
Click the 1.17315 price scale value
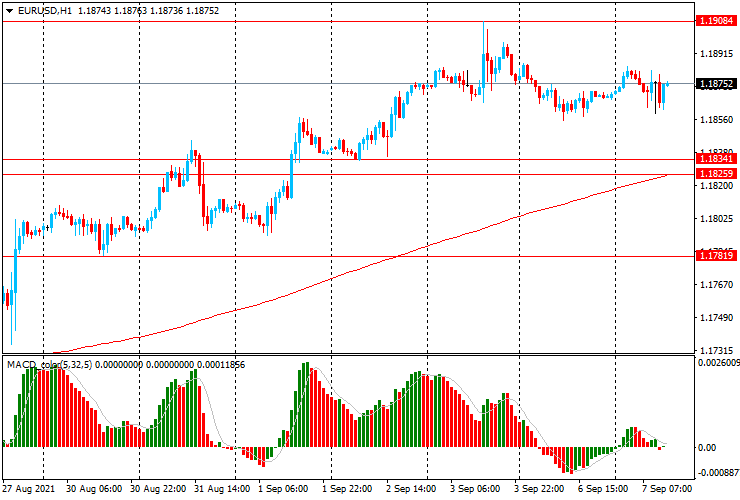716,351
